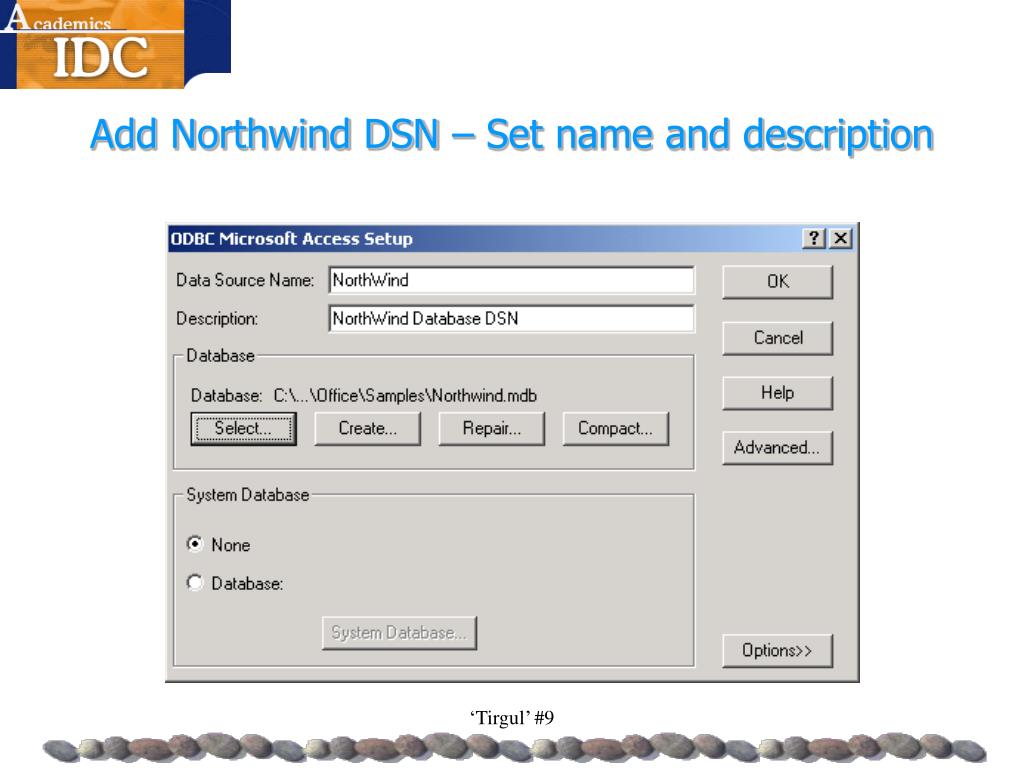
Task: Click the Description: label
Action: point(217,319)
